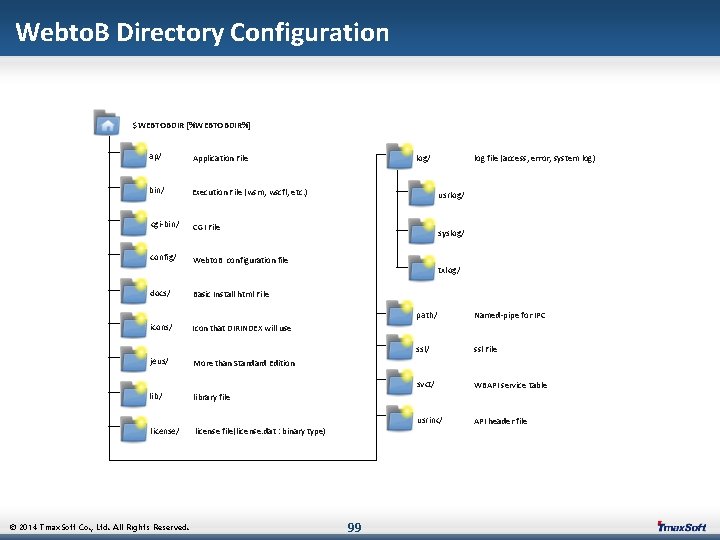Open the usrinc/ folder icon
This screenshot has height=540, width=720.
tap(399, 418)
